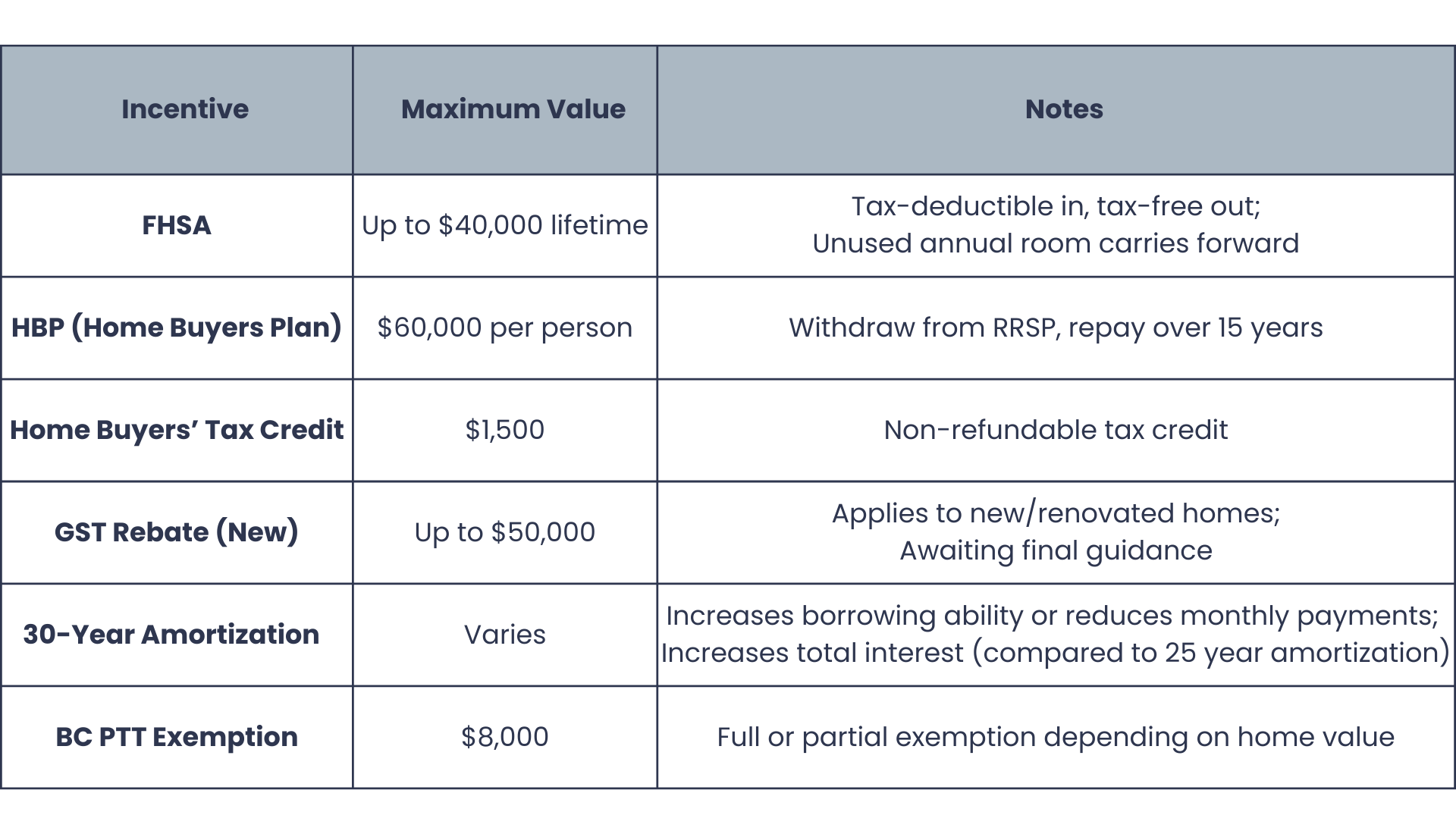1456x834 pixels.
Task: Select the HBP (Home Buyers Plan) label
Action: pos(177,328)
